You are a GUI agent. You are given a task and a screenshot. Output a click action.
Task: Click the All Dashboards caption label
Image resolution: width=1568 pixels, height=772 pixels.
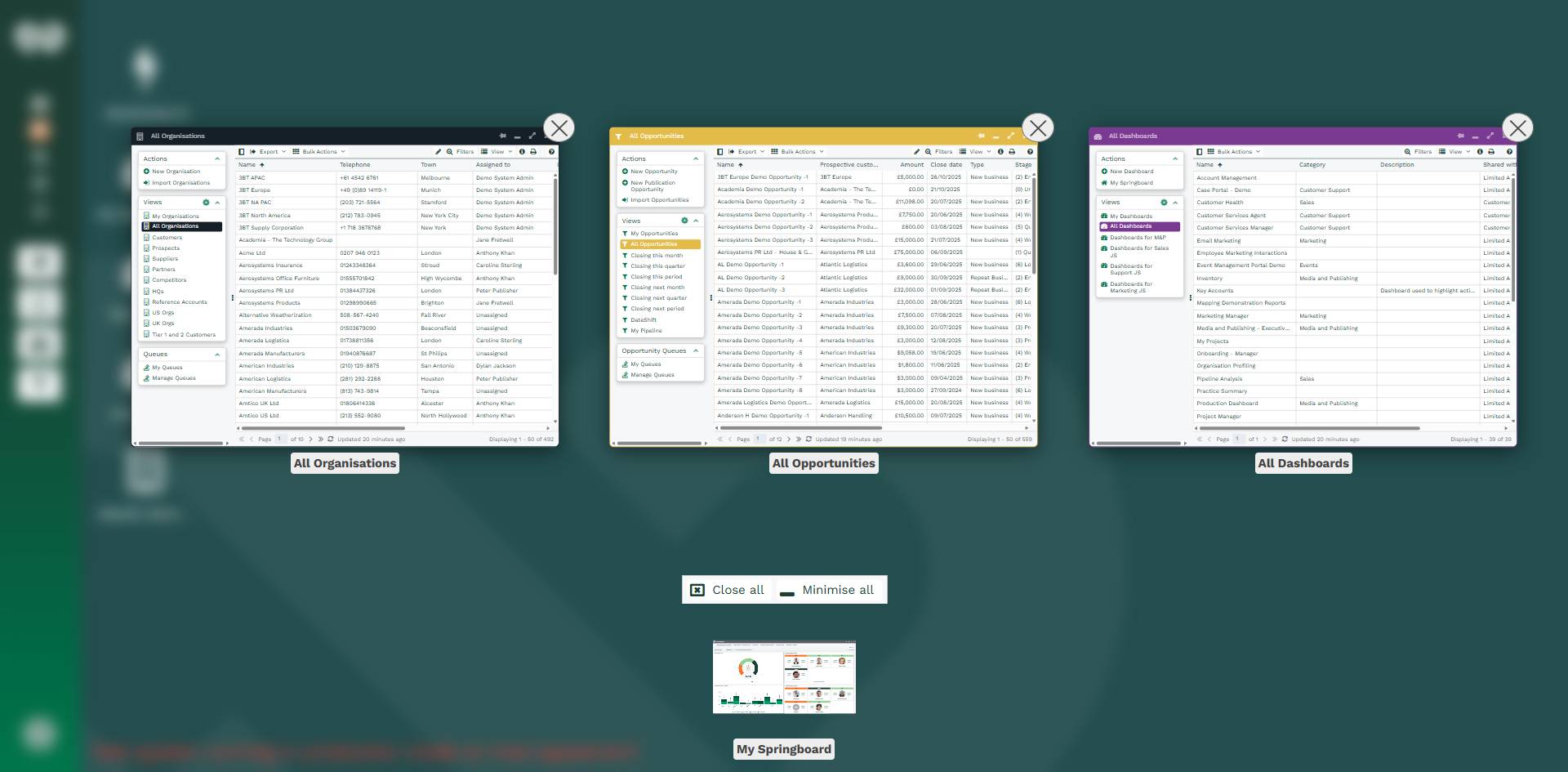(x=1303, y=463)
